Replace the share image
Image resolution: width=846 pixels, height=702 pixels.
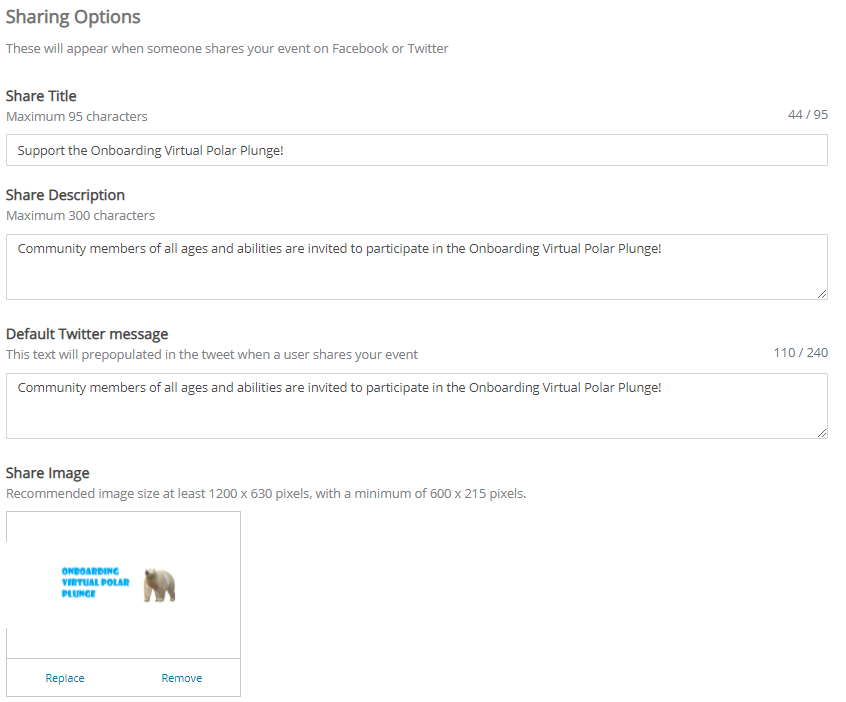[65, 678]
